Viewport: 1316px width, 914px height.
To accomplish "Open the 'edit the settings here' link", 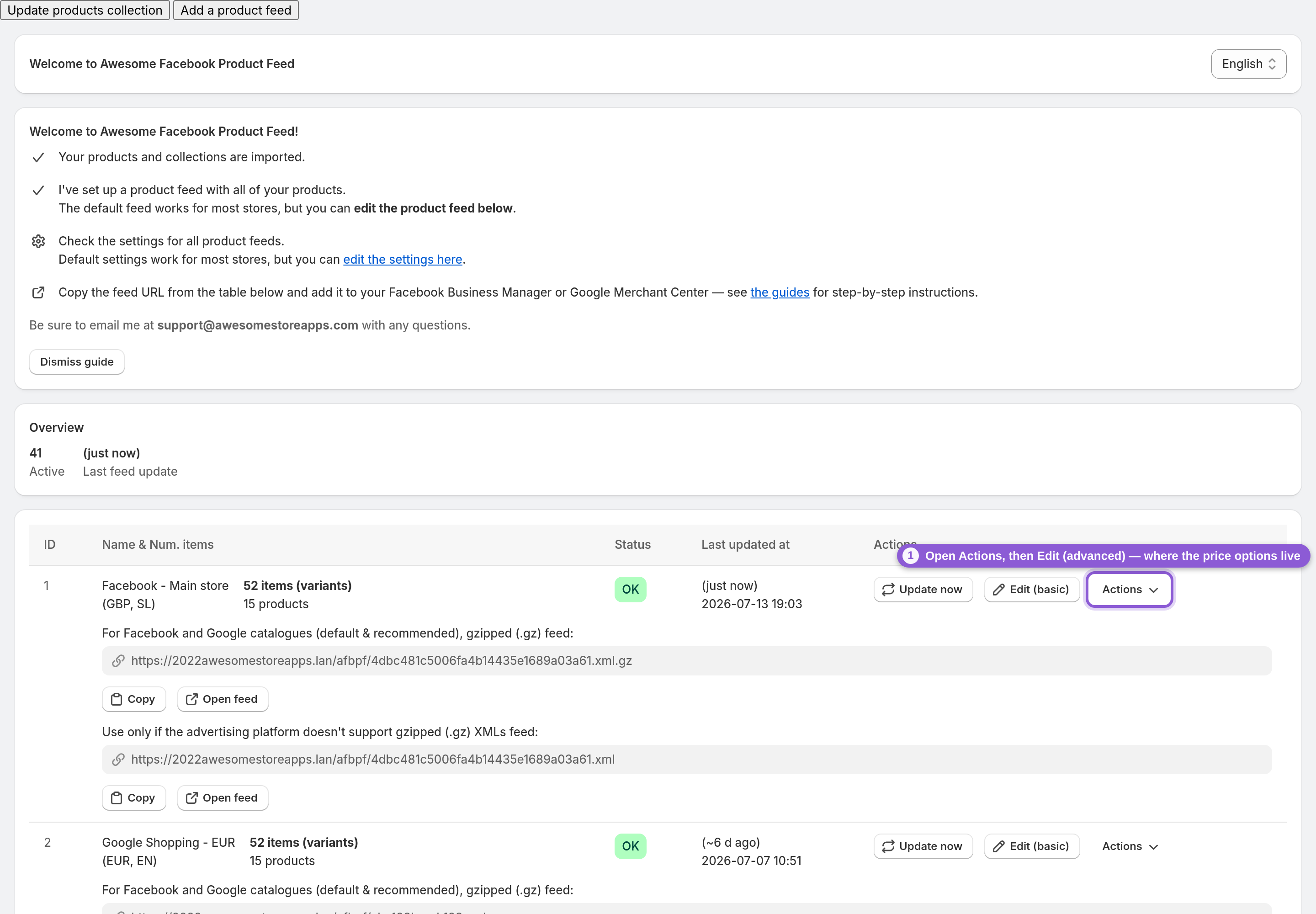I will click(403, 260).
